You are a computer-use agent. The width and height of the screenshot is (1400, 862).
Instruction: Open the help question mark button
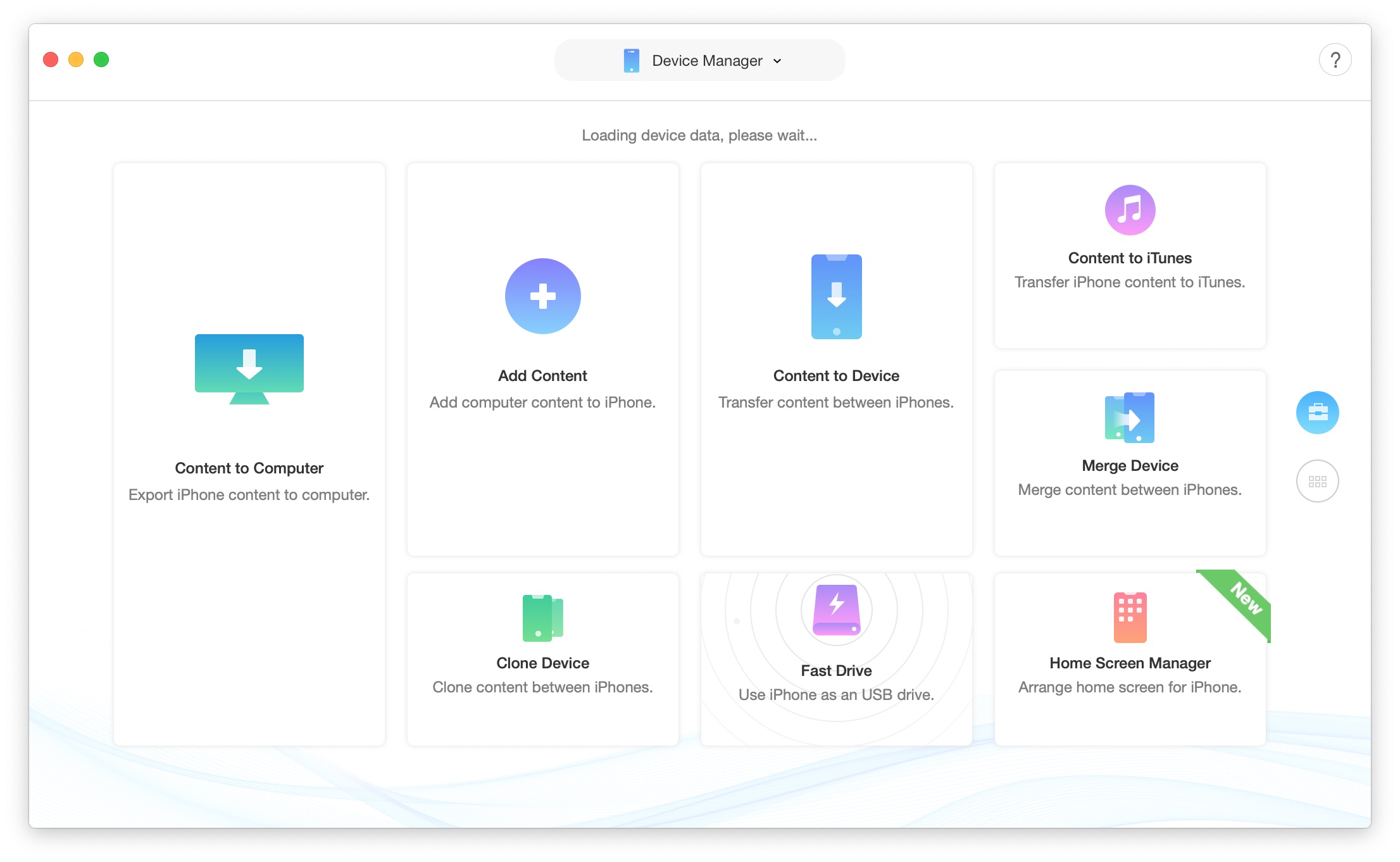click(1335, 60)
